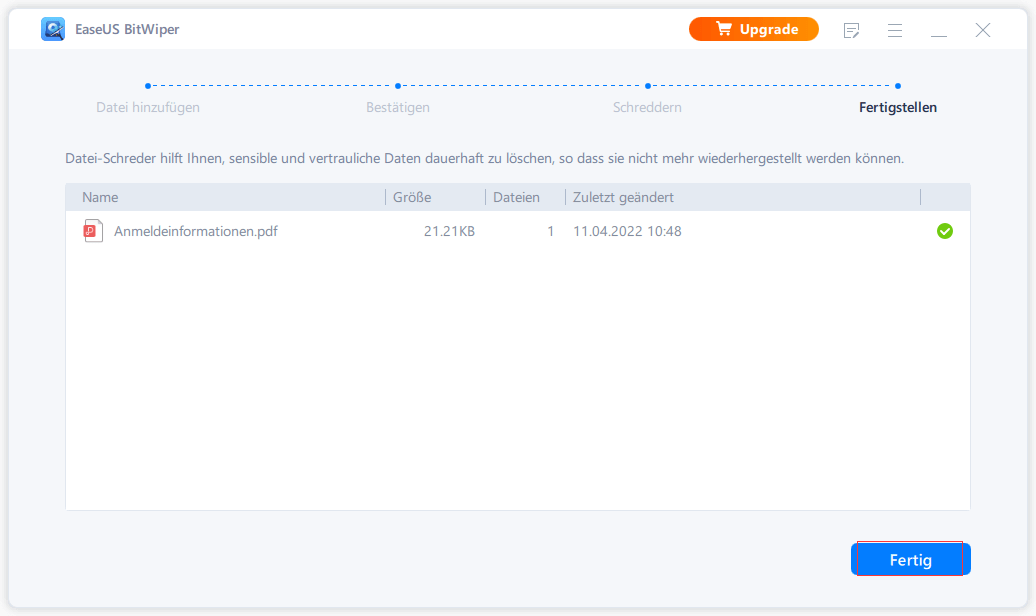This screenshot has width=1036, height=616.
Task: Sort by the Name column header
Action: [x=225, y=197]
